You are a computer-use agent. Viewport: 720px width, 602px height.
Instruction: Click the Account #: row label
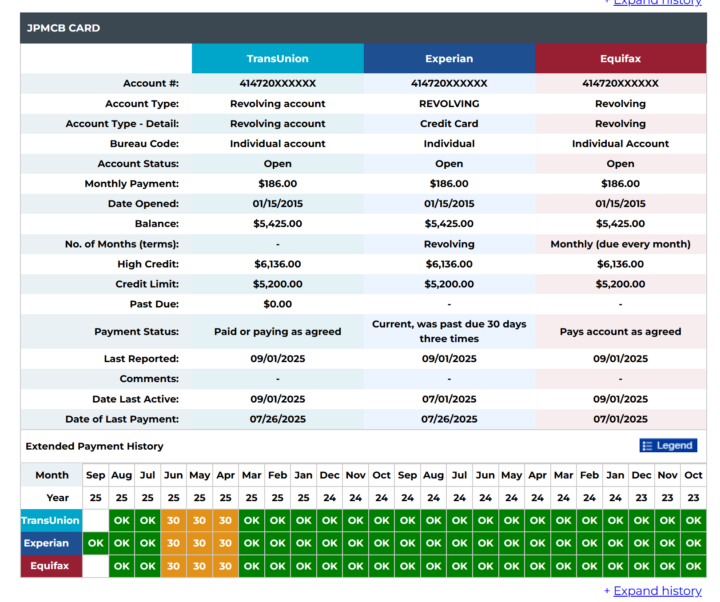tap(151, 83)
